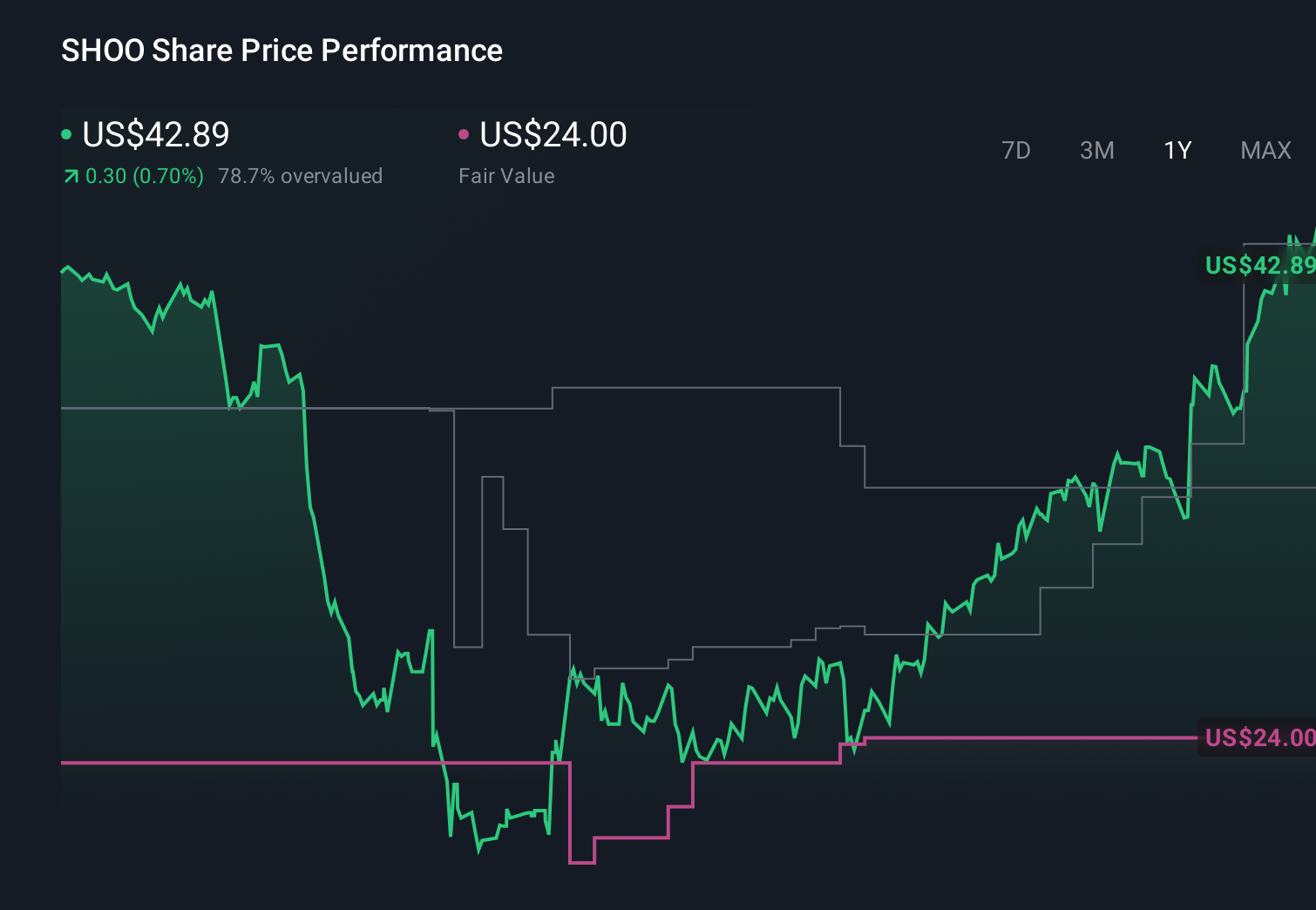Screen dimensions: 1316x910
Task: Select the US$24.00 fair value tag on the chart
Action: (x=1258, y=738)
